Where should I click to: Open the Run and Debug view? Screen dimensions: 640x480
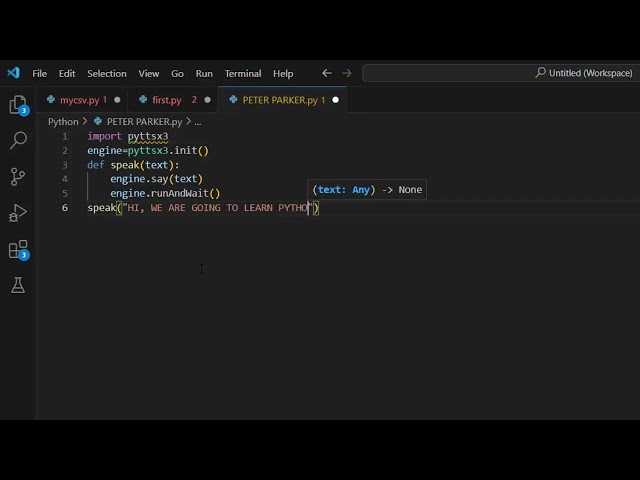pos(18,213)
